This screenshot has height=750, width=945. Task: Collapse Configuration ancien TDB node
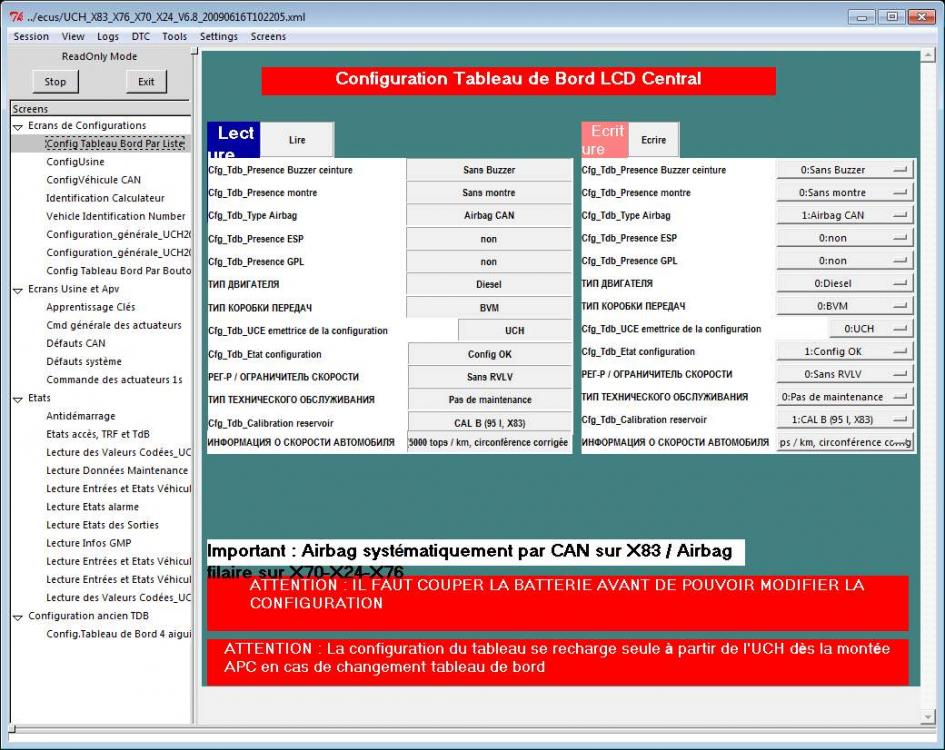pyautogui.click(x=18, y=617)
